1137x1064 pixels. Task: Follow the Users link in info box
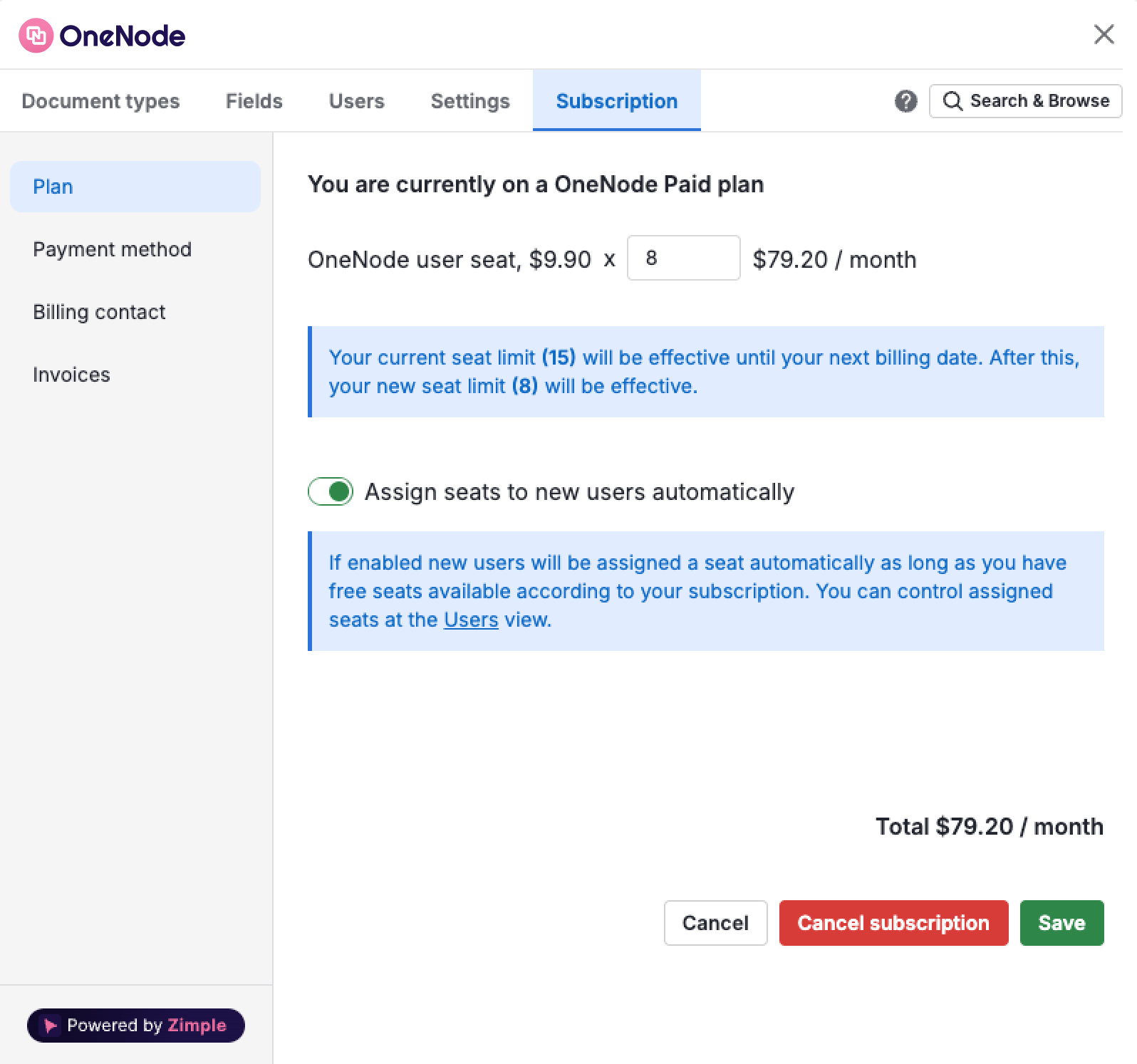(x=471, y=620)
